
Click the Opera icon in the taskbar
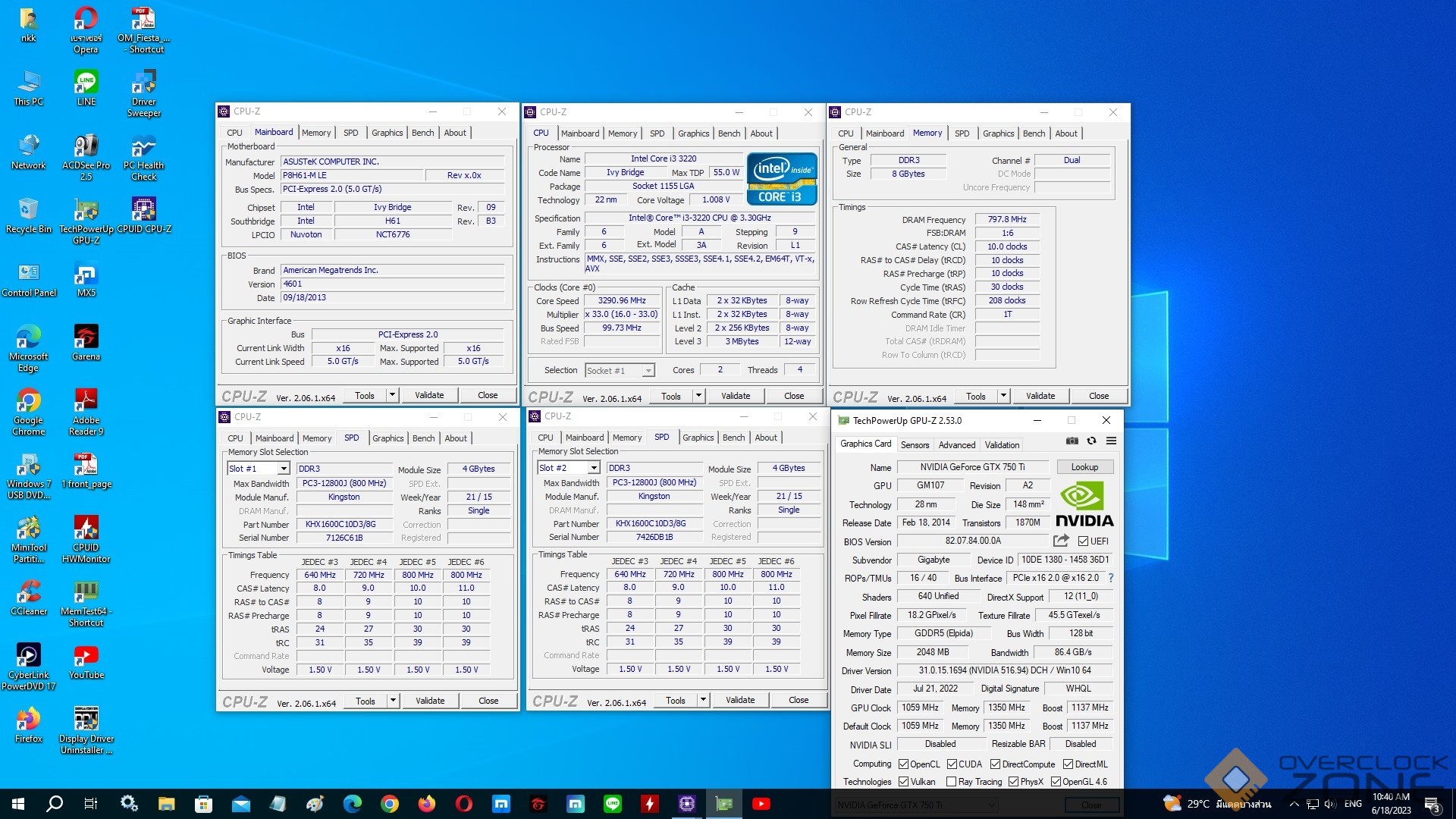463,804
